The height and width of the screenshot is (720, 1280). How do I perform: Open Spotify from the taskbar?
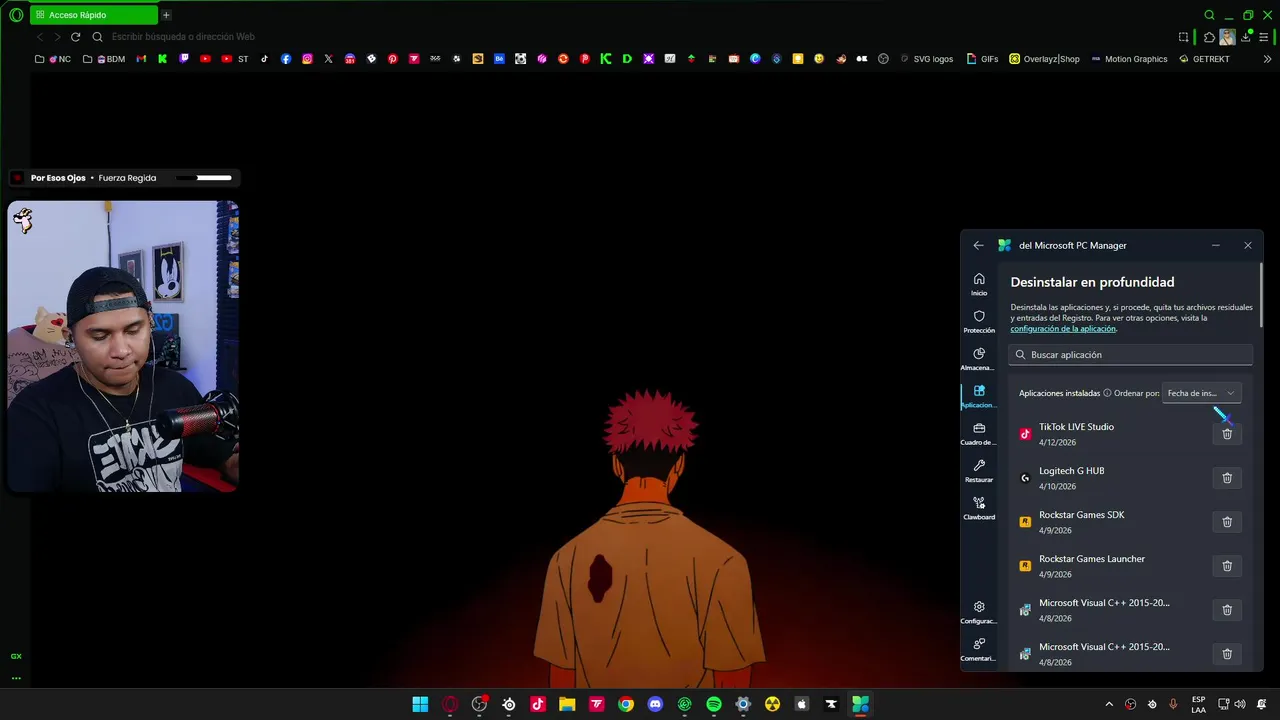point(714,704)
